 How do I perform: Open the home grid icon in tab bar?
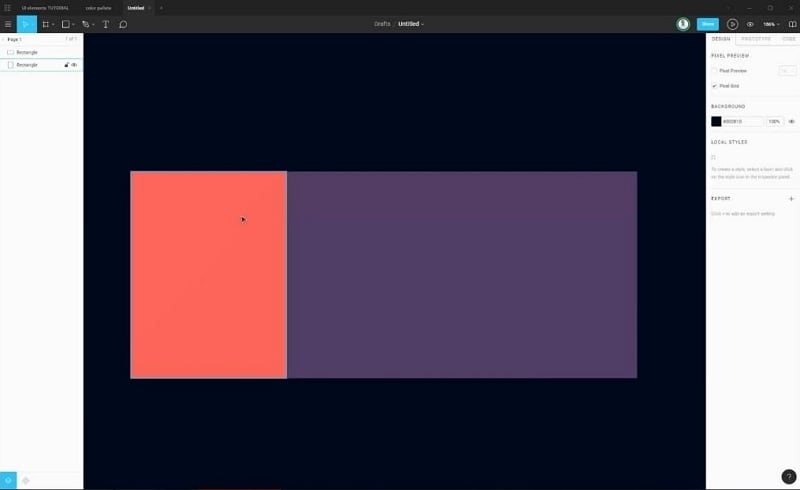(x=7, y=8)
